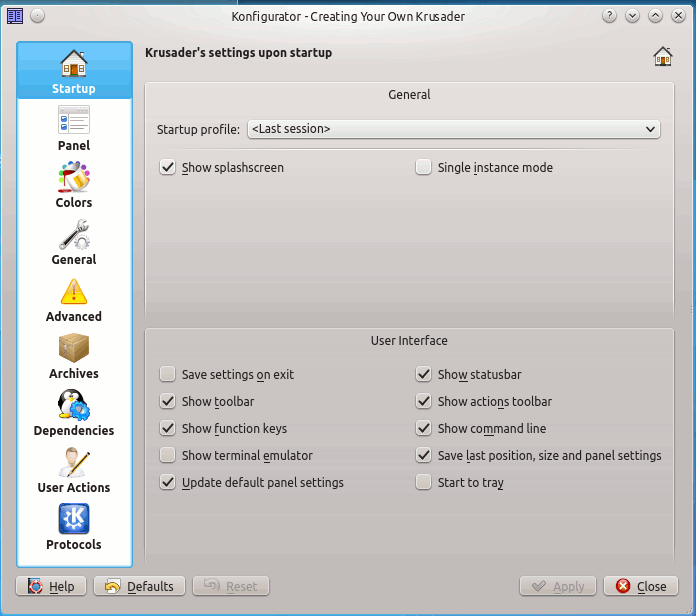Open the Colors paint bucket icon
The image size is (696, 616).
tap(74, 177)
